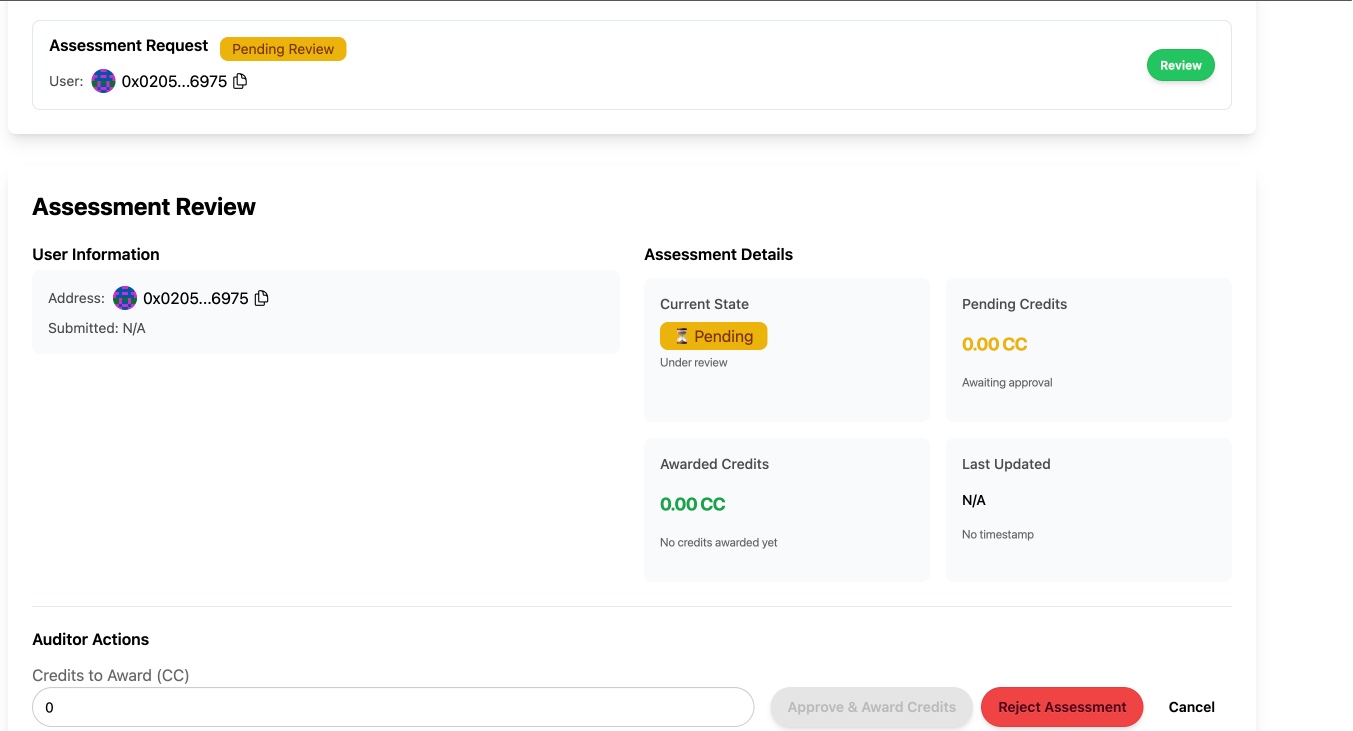Focus the Credits to Award input field

pyautogui.click(x=392, y=707)
